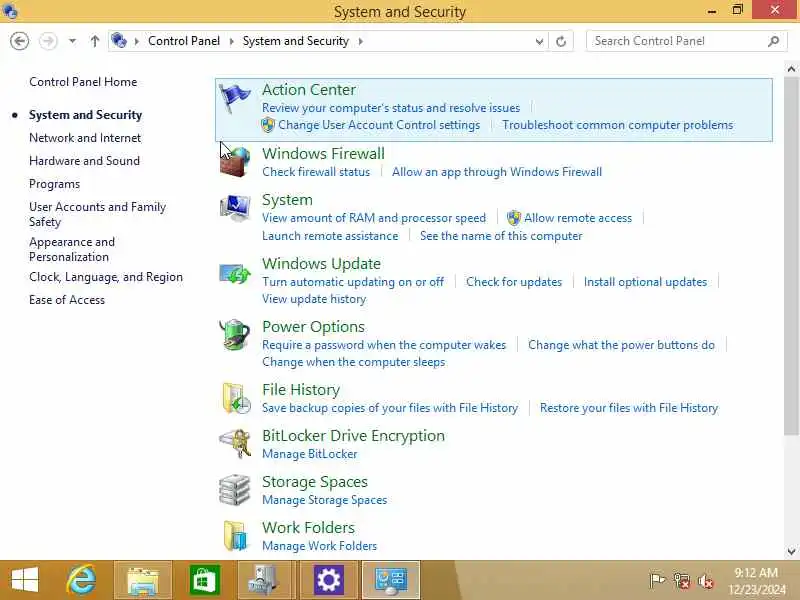The width and height of the screenshot is (800, 600).
Task: Open Ease of Access category
Action: (67, 300)
